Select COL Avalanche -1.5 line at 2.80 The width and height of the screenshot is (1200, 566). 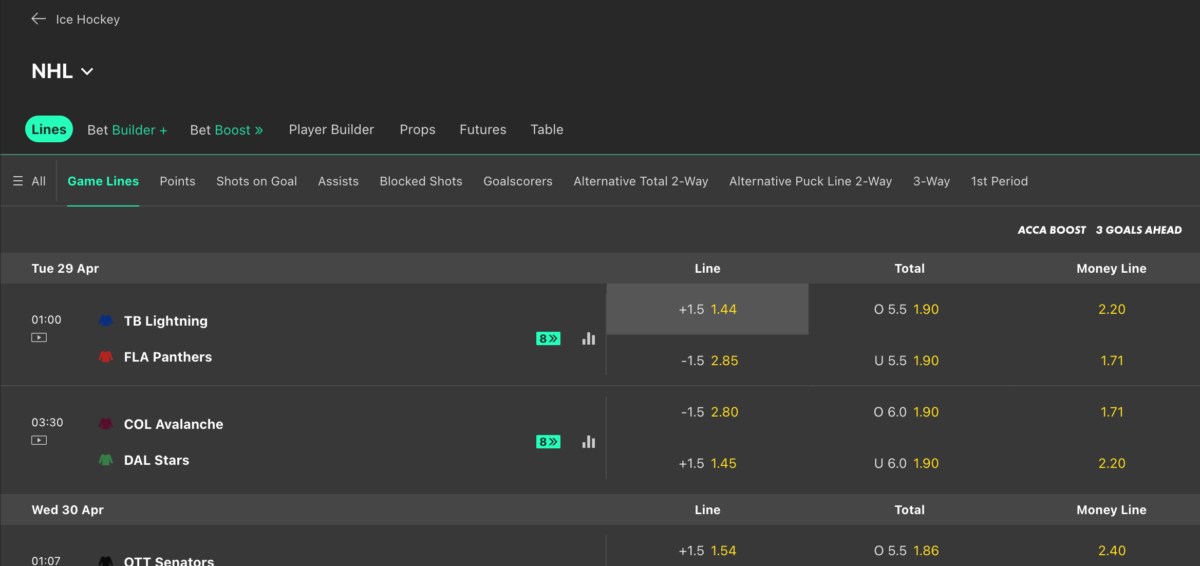click(x=707, y=412)
